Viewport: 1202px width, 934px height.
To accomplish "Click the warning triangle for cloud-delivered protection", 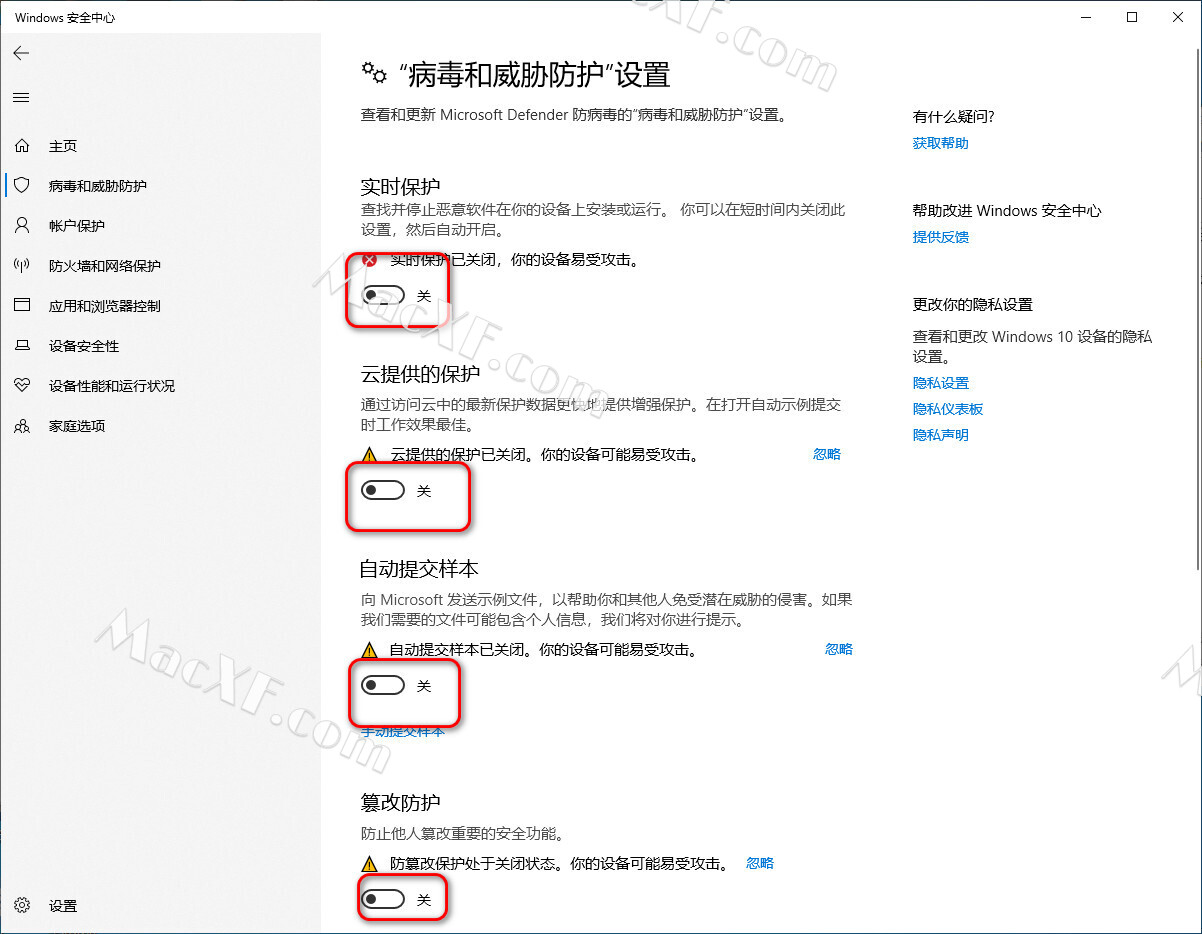I will point(370,455).
